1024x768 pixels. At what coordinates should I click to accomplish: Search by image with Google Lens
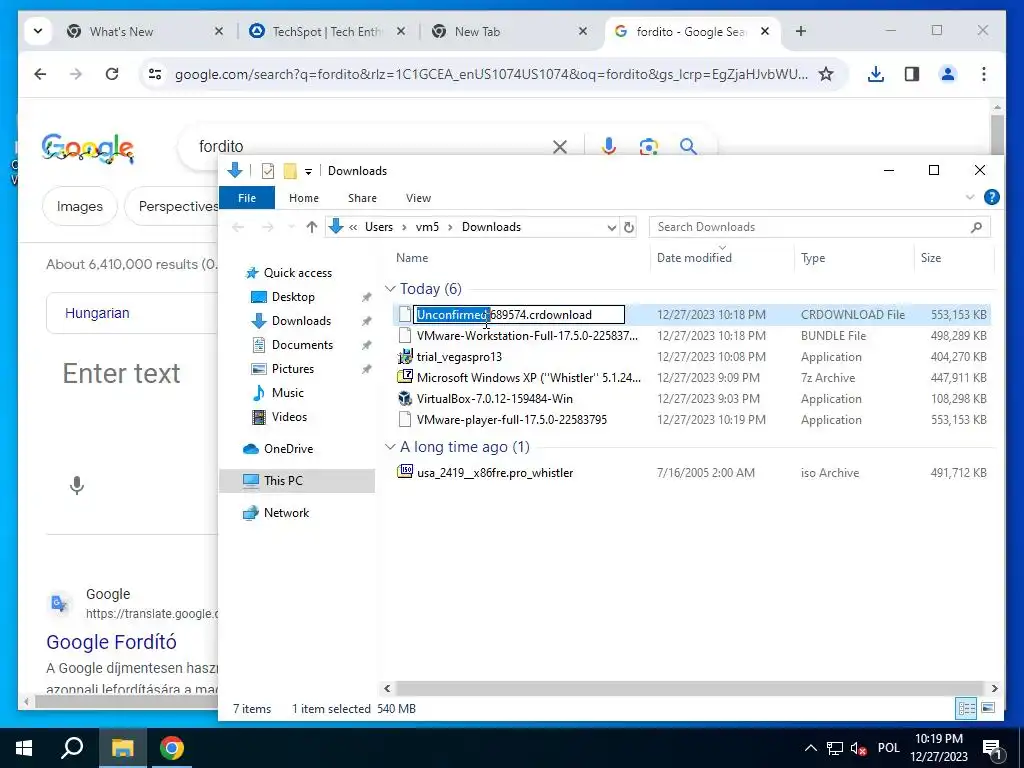click(x=648, y=147)
